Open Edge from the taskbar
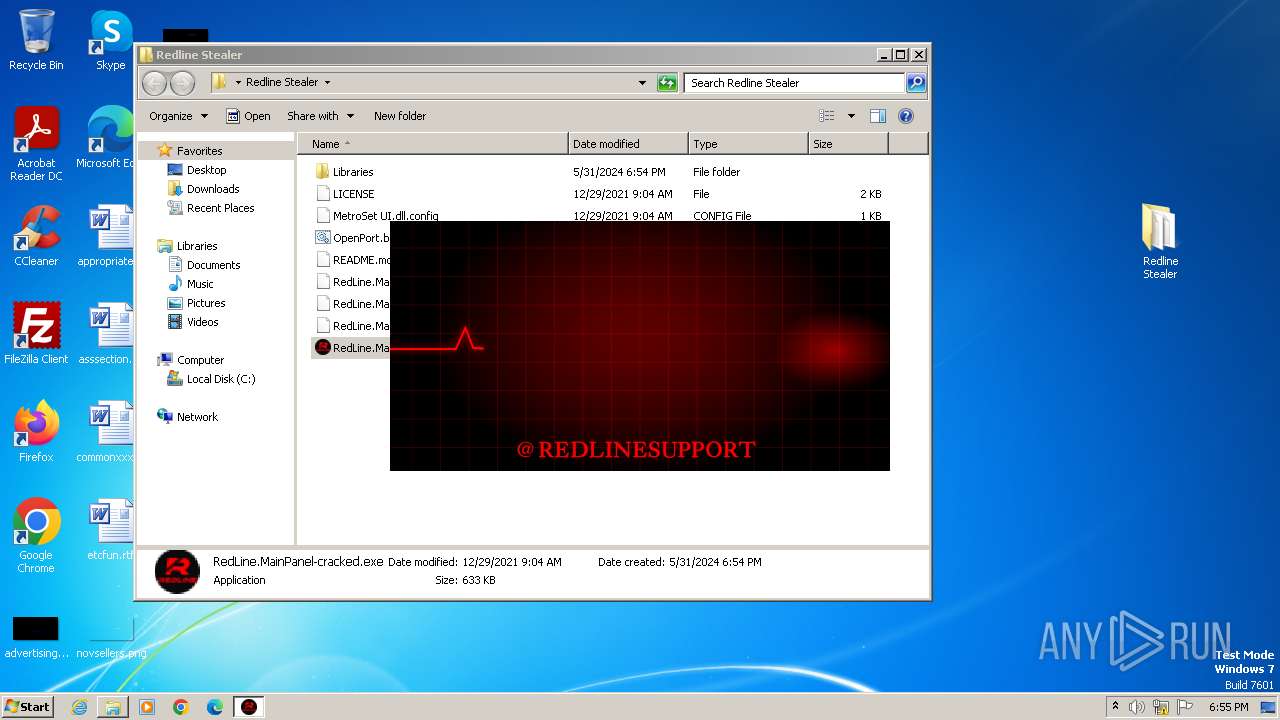Screen dimensions: 1280x720 tap(215, 707)
